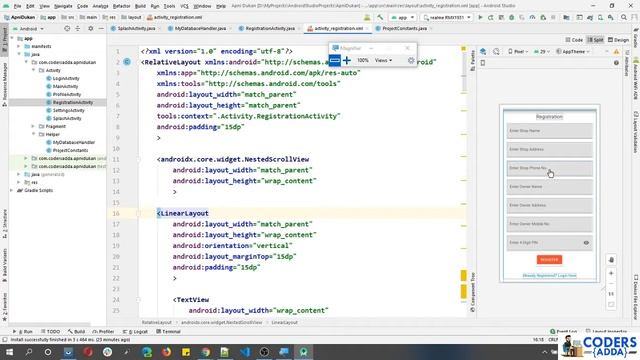
Task: Toggle the Resource Manager side tab
Action: pos(4,84)
